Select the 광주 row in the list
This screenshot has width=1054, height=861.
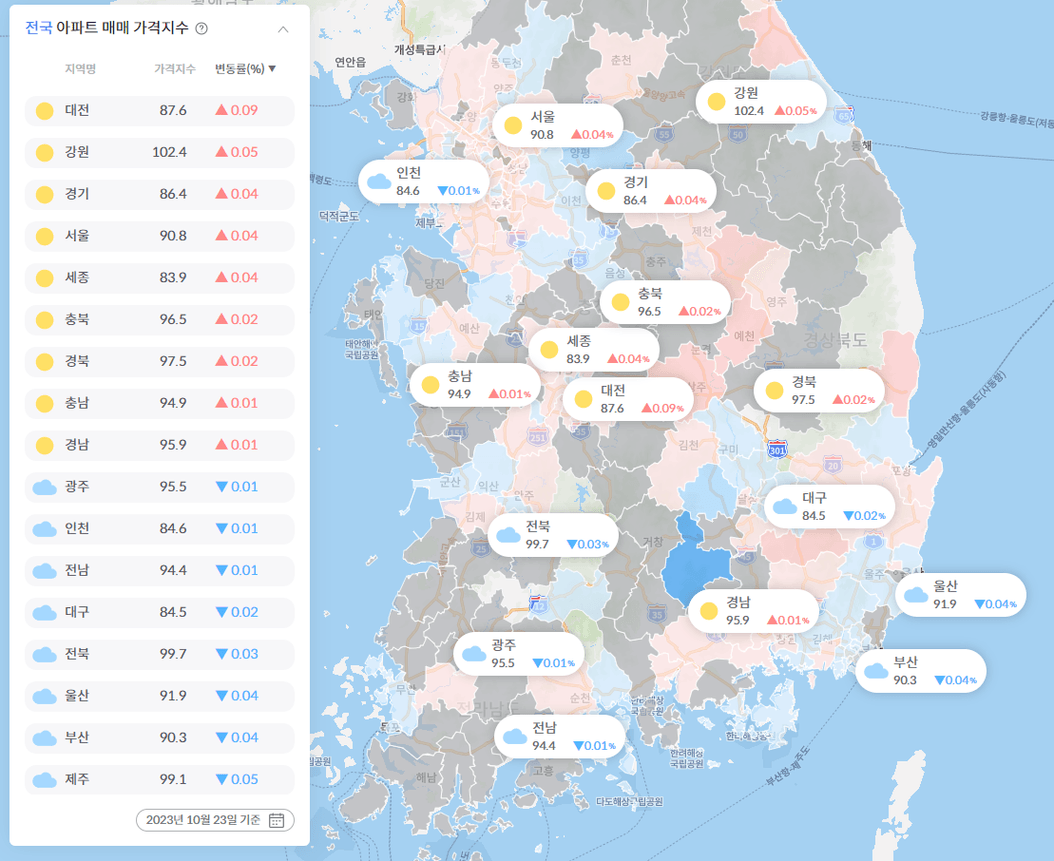click(159, 487)
